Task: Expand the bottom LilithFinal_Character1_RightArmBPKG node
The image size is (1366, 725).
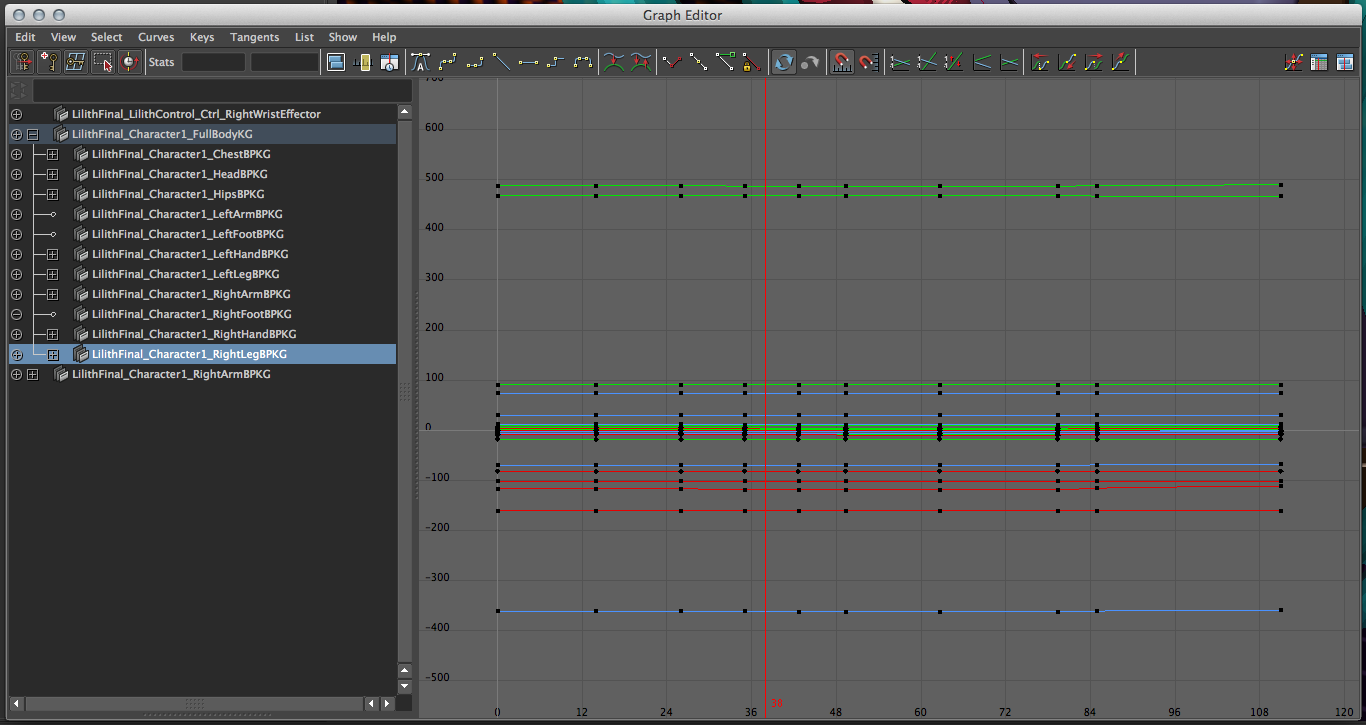Action: pos(34,374)
